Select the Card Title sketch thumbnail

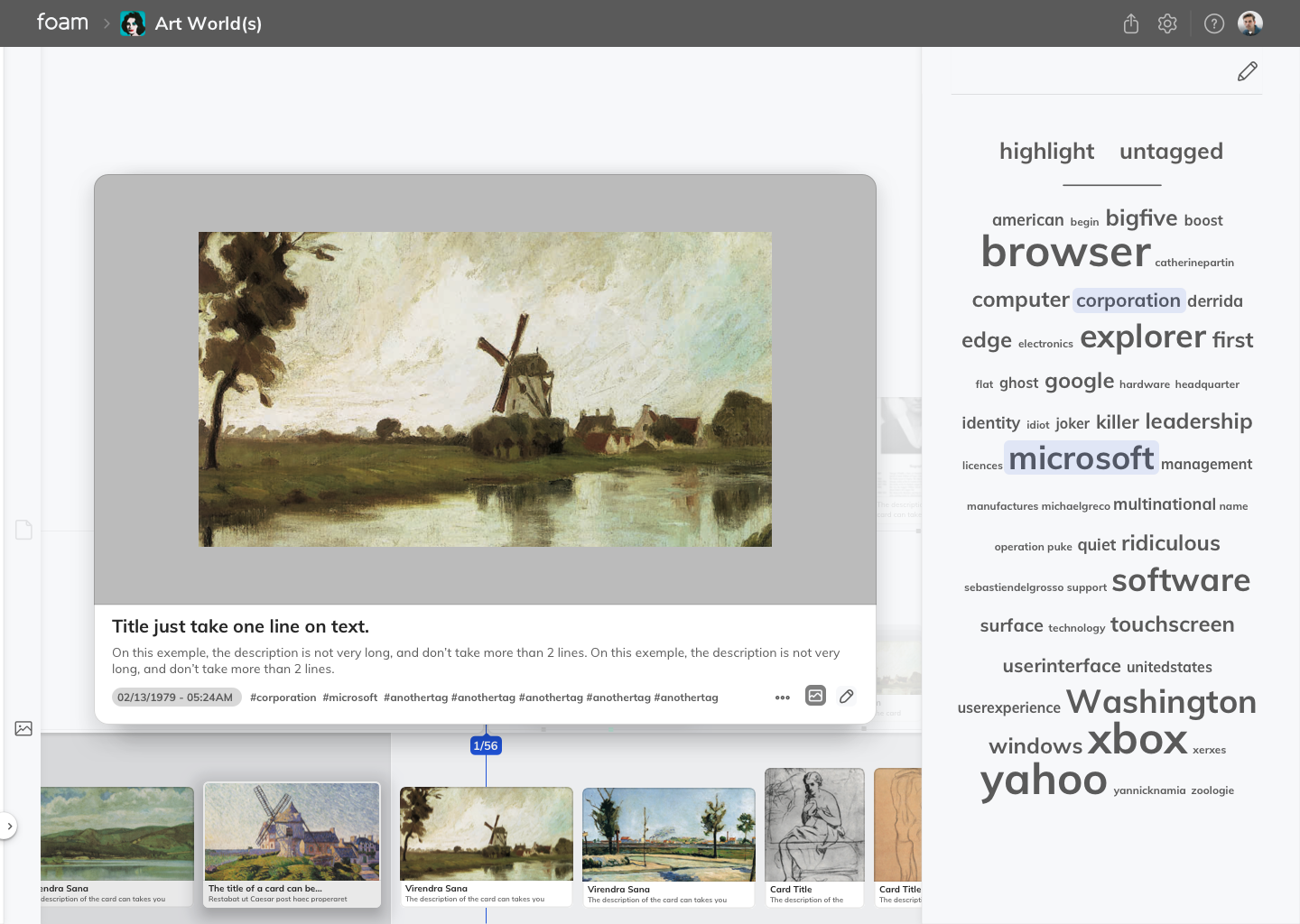click(814, 837)
